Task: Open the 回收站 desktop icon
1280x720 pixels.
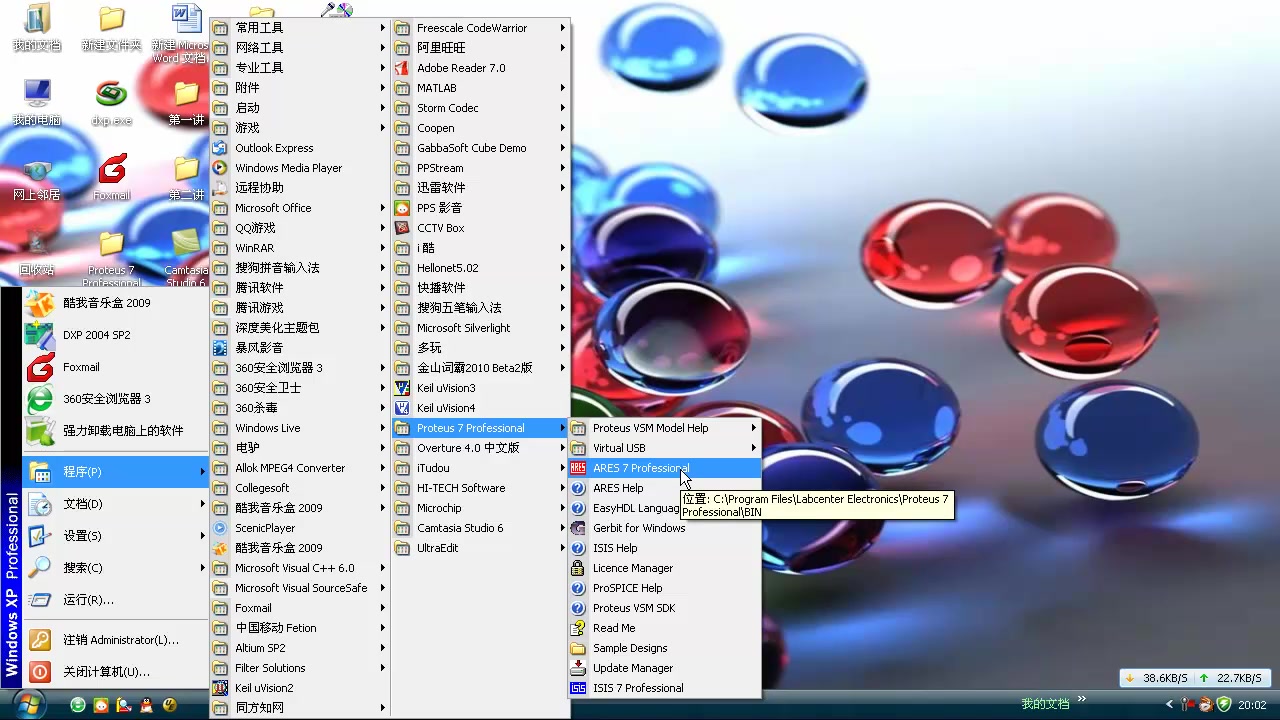Action: [x=37, y=252]
